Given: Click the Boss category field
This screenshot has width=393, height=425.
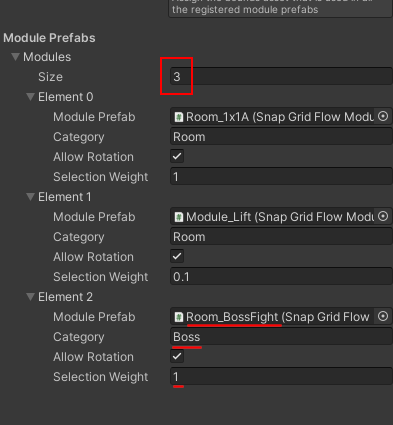Looking at the screenshot, I should 281,336.
